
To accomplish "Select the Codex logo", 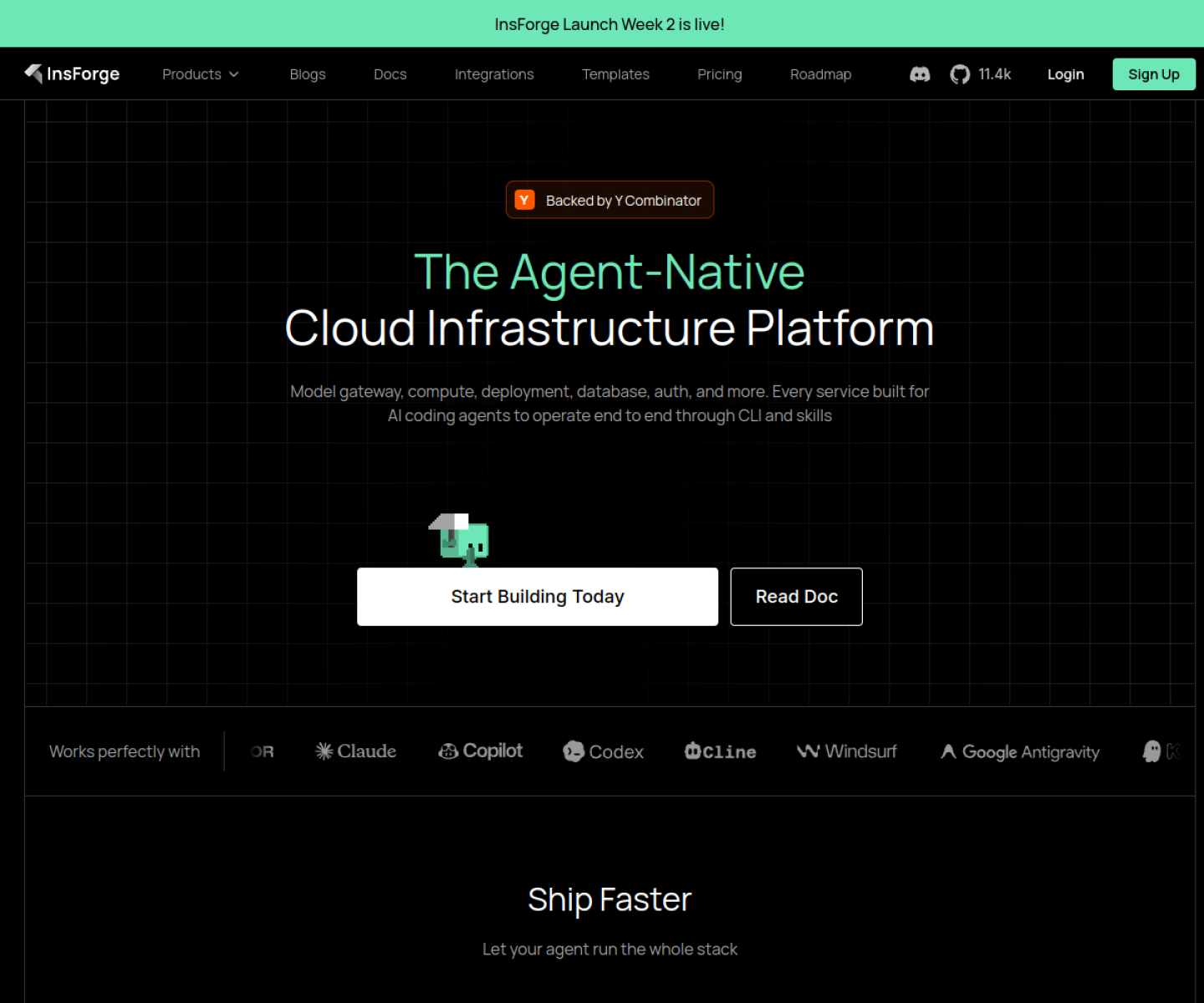I will (x=603, y=751).
